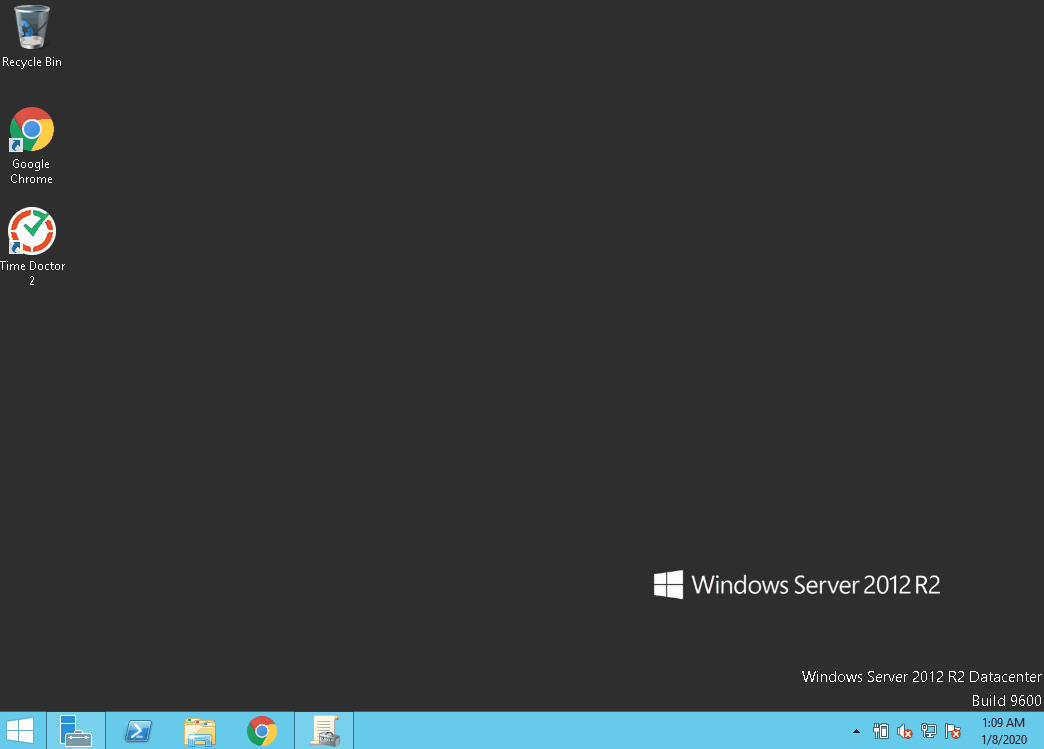Screen dimensions: 1044x749
Task: Open the Windows Start button
Action: [x=20, y=731]
